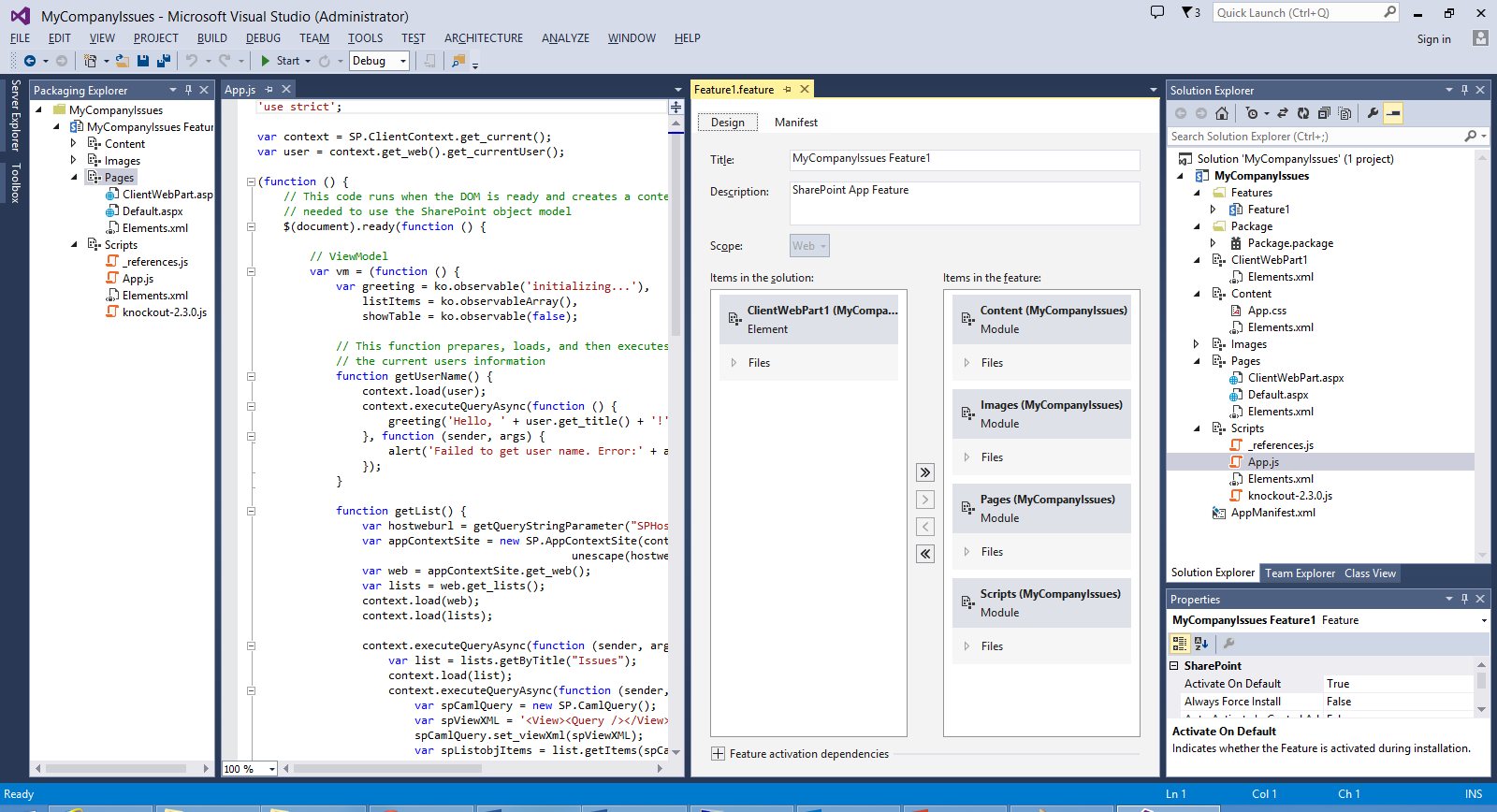This screenshot has width=1497, height=812.
Task: Open the TOOLS menu
Action: click(x=365, y=38)
